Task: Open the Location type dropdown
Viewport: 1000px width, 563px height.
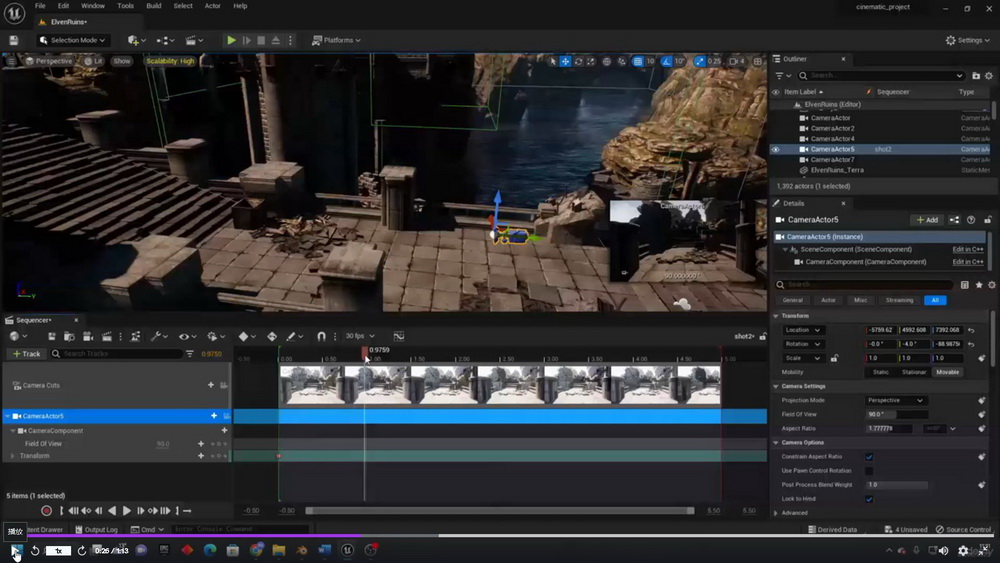Action: pos(802,330)
